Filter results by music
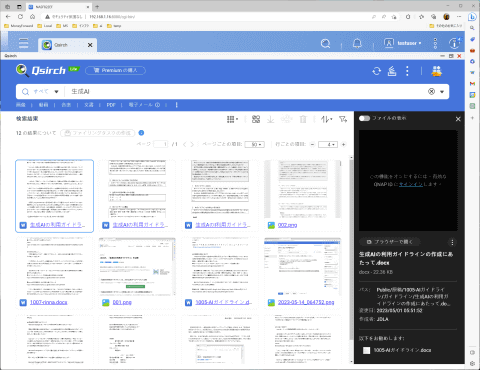The width and height of the screenshot is (480, 370). [66, 105]
